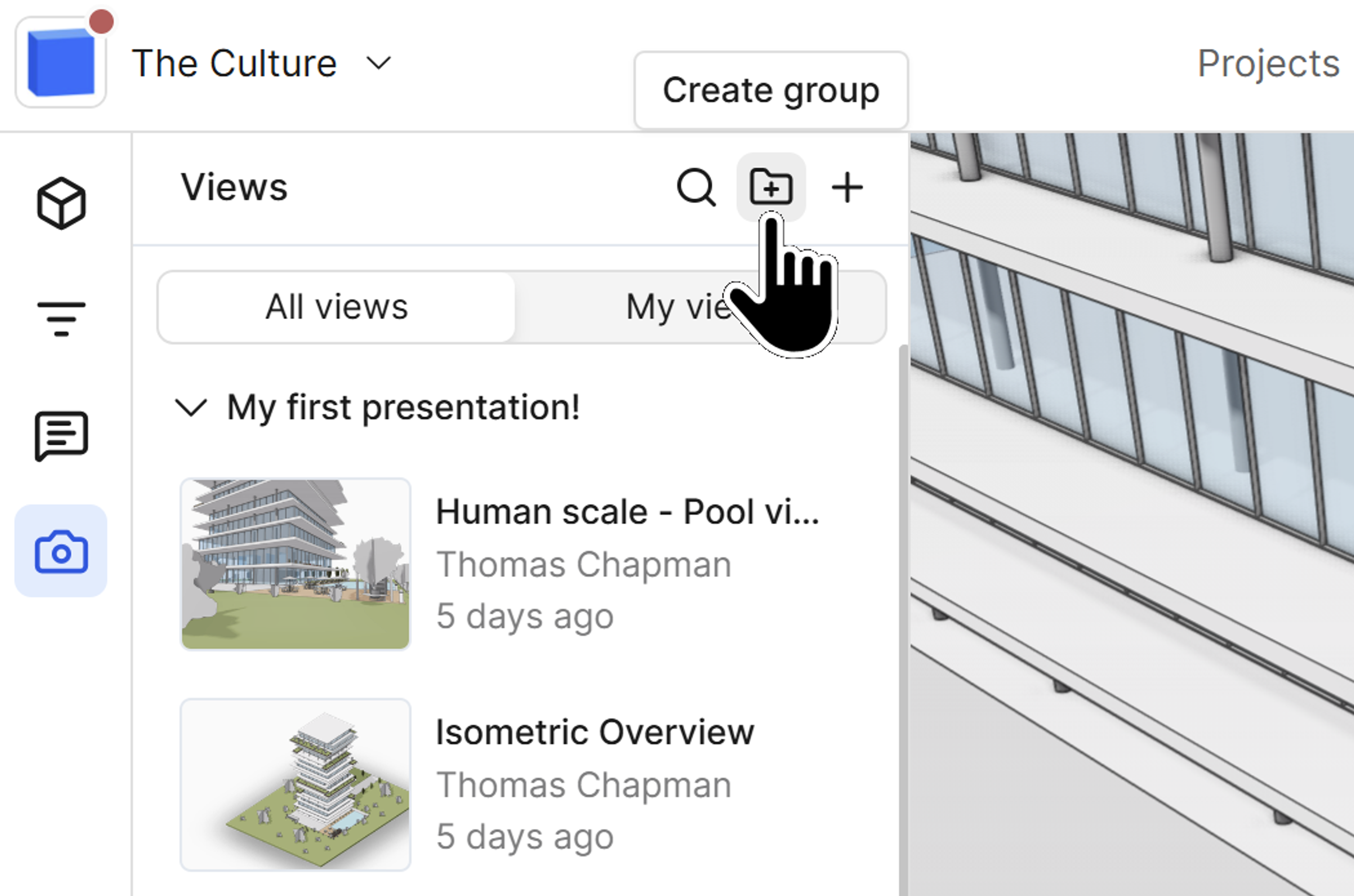Select the camera views panel icon
The height and width of the screenshot is (896, 1354).
click(61, 551)
